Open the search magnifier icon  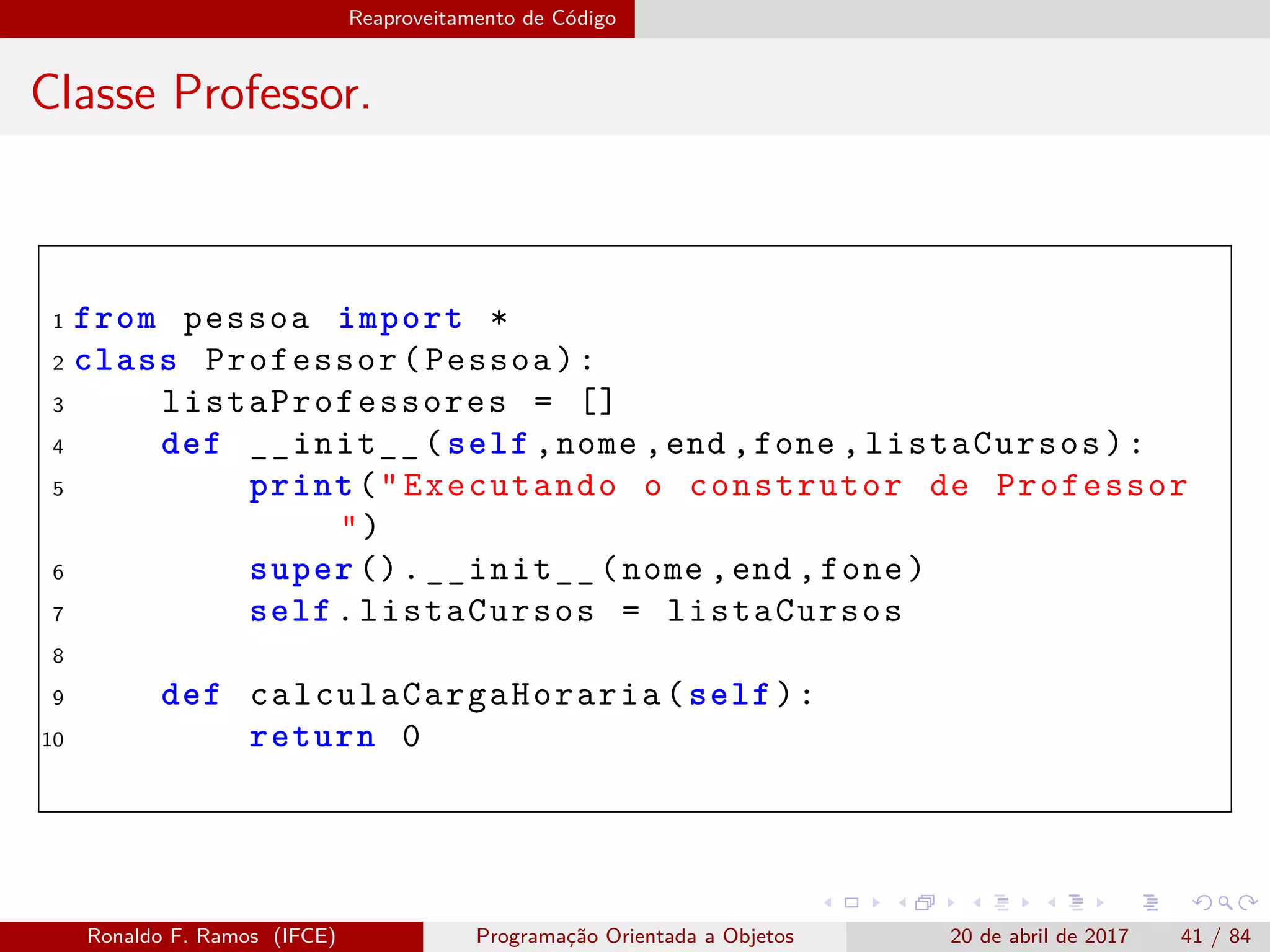(1225, 902)
